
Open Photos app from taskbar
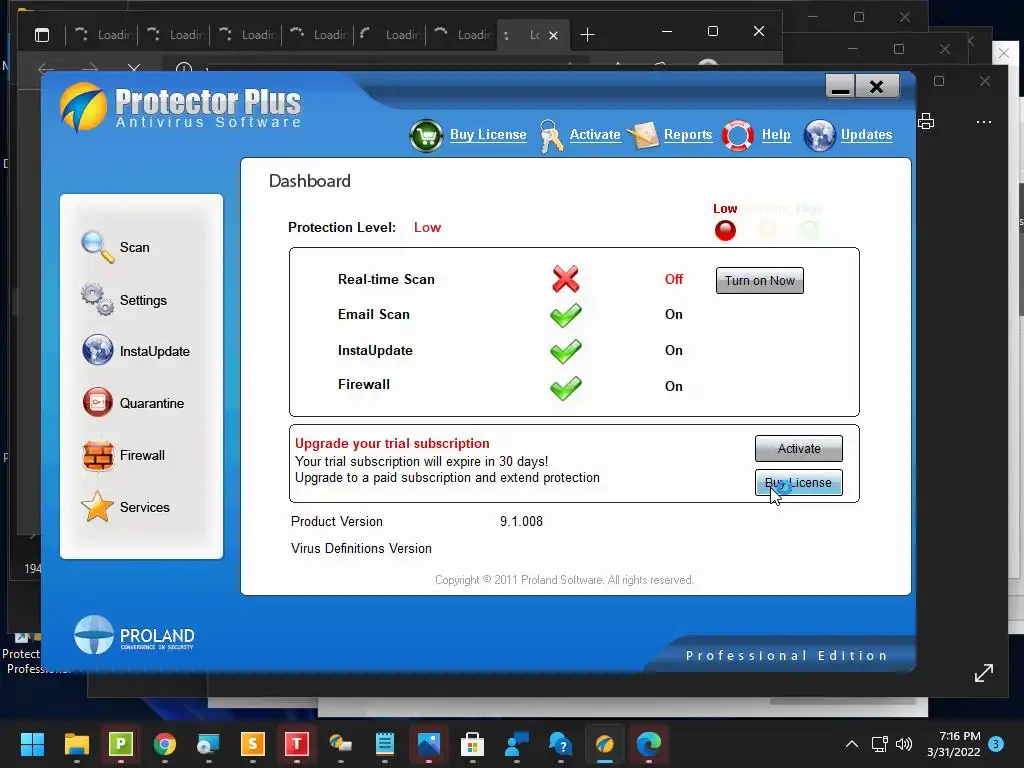click(x=428, y=744)
